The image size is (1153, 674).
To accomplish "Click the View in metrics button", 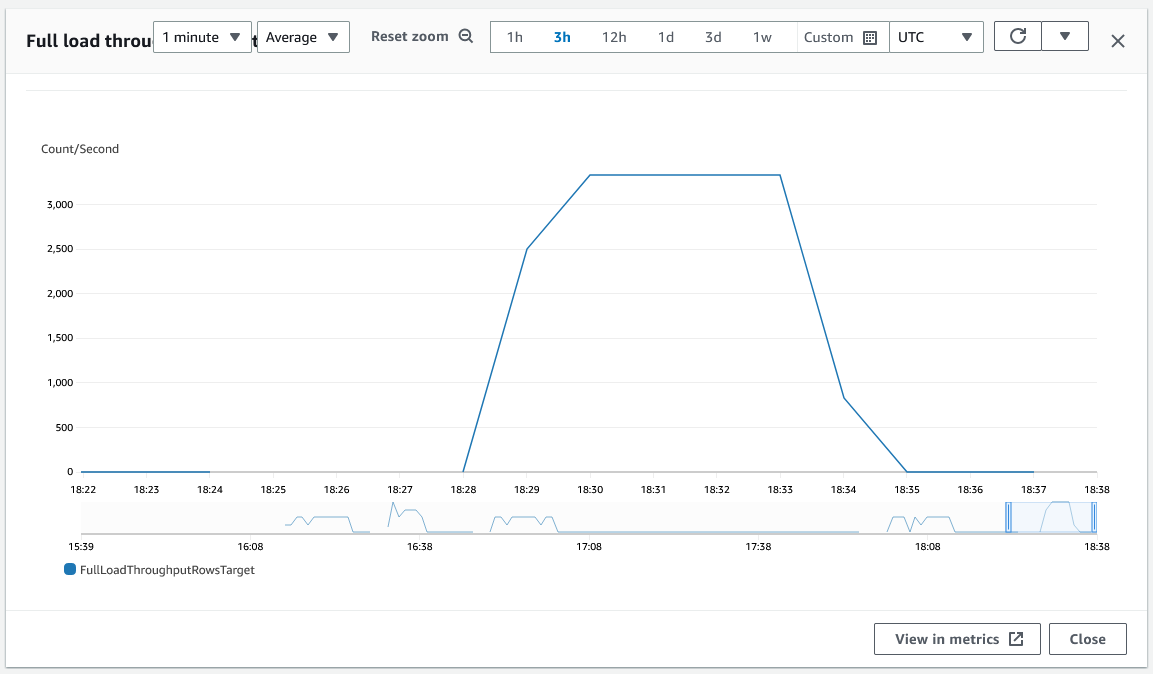I will pyautogui.click(x=957, y=639).
